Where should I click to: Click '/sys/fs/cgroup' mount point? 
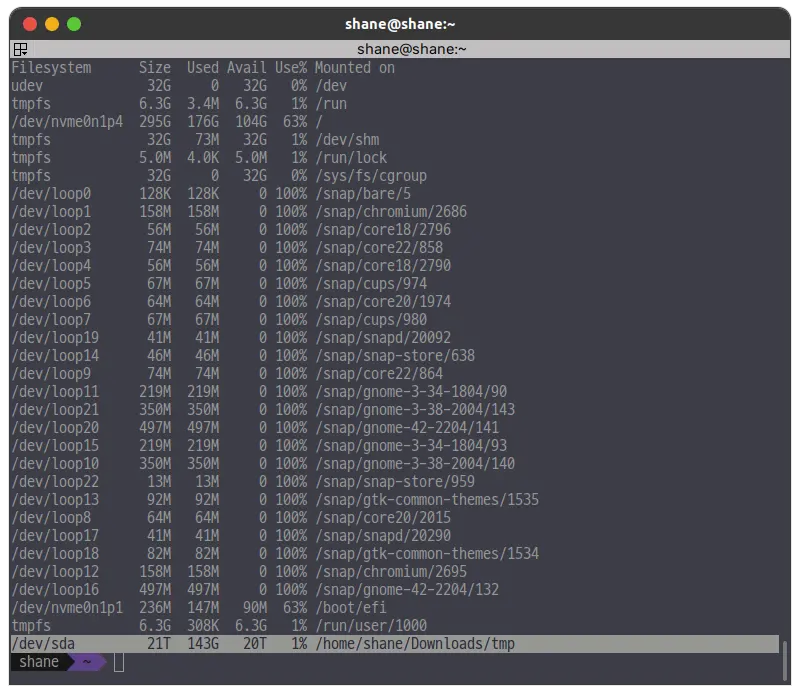point(371,176)
